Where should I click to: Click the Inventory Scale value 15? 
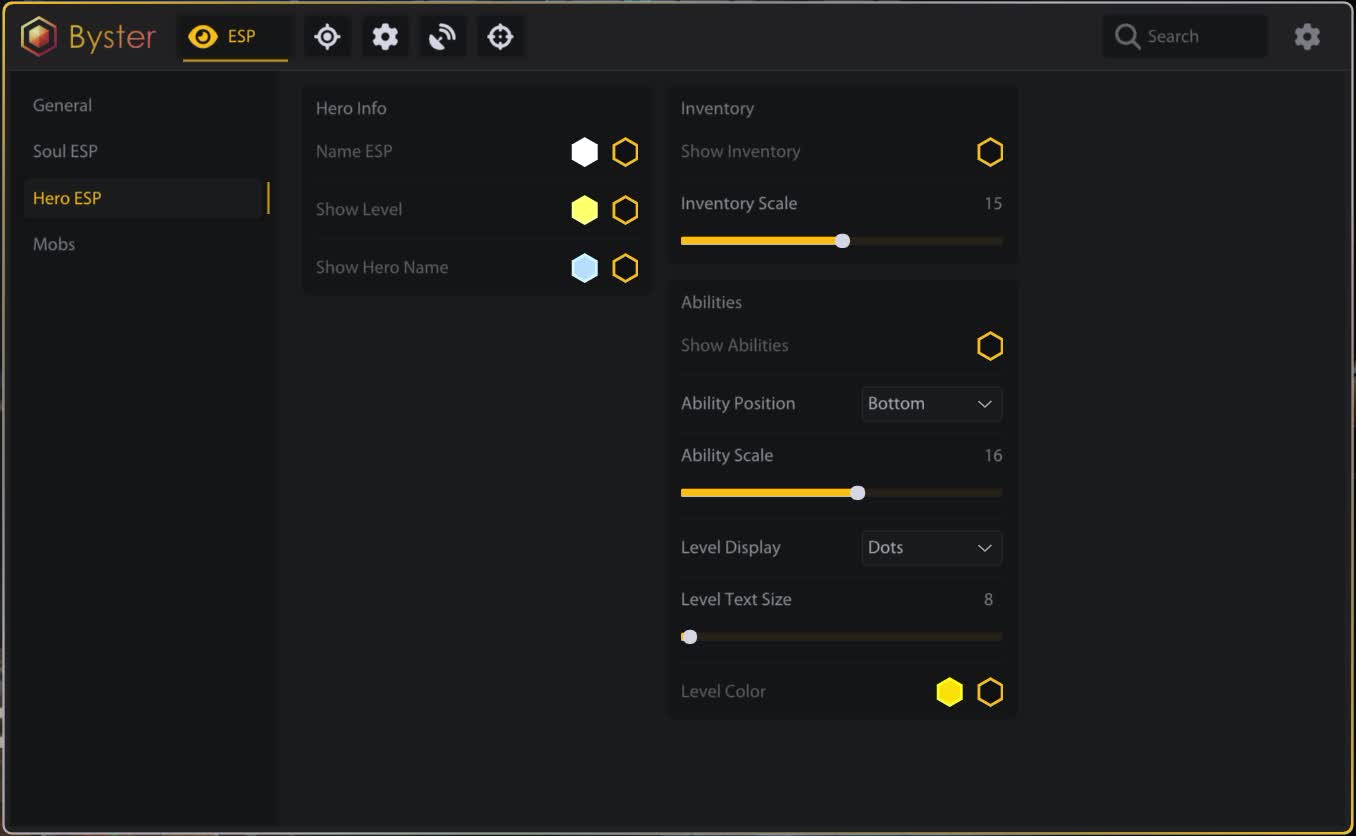tap(993, 204)
